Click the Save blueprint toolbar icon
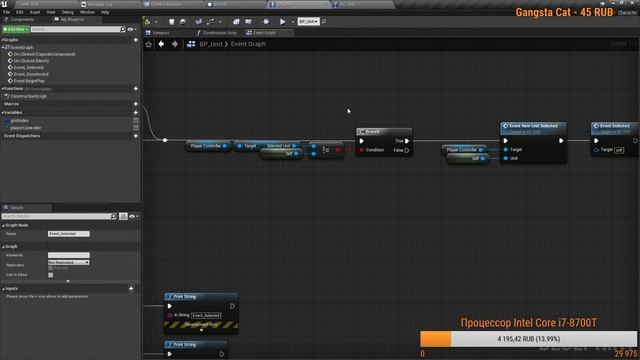Image resolution: width=640 pixels, height=360 pixels. pyautogui.click(x=171, y=22)
